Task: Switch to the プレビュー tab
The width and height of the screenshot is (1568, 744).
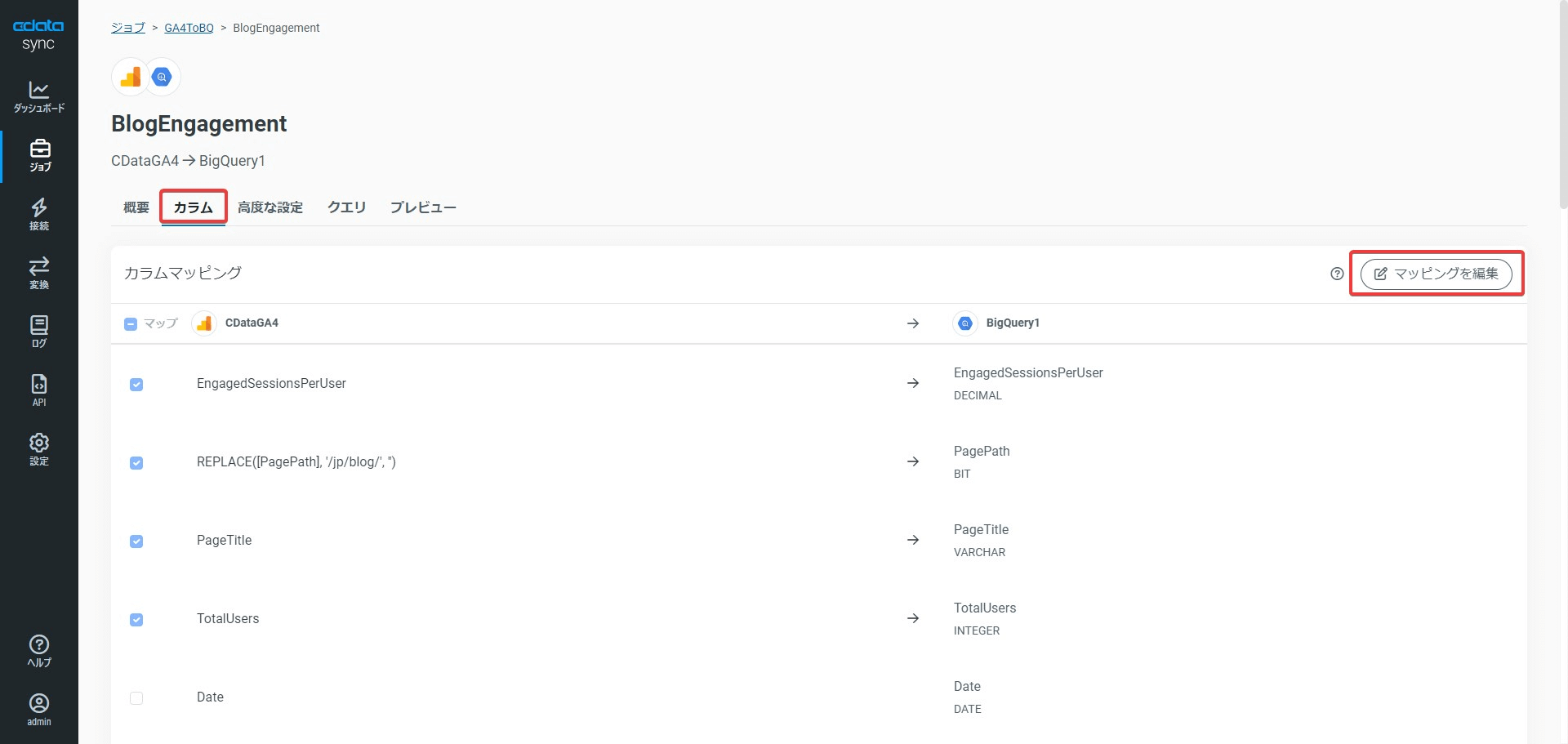Action: 423,207
